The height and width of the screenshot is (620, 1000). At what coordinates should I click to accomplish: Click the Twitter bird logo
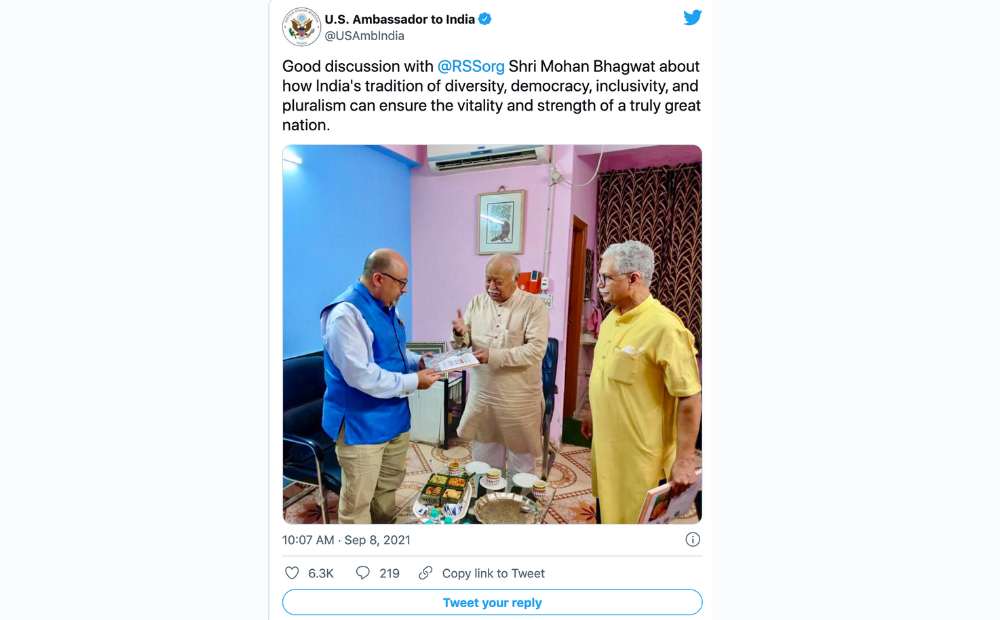tap(692, 17)
